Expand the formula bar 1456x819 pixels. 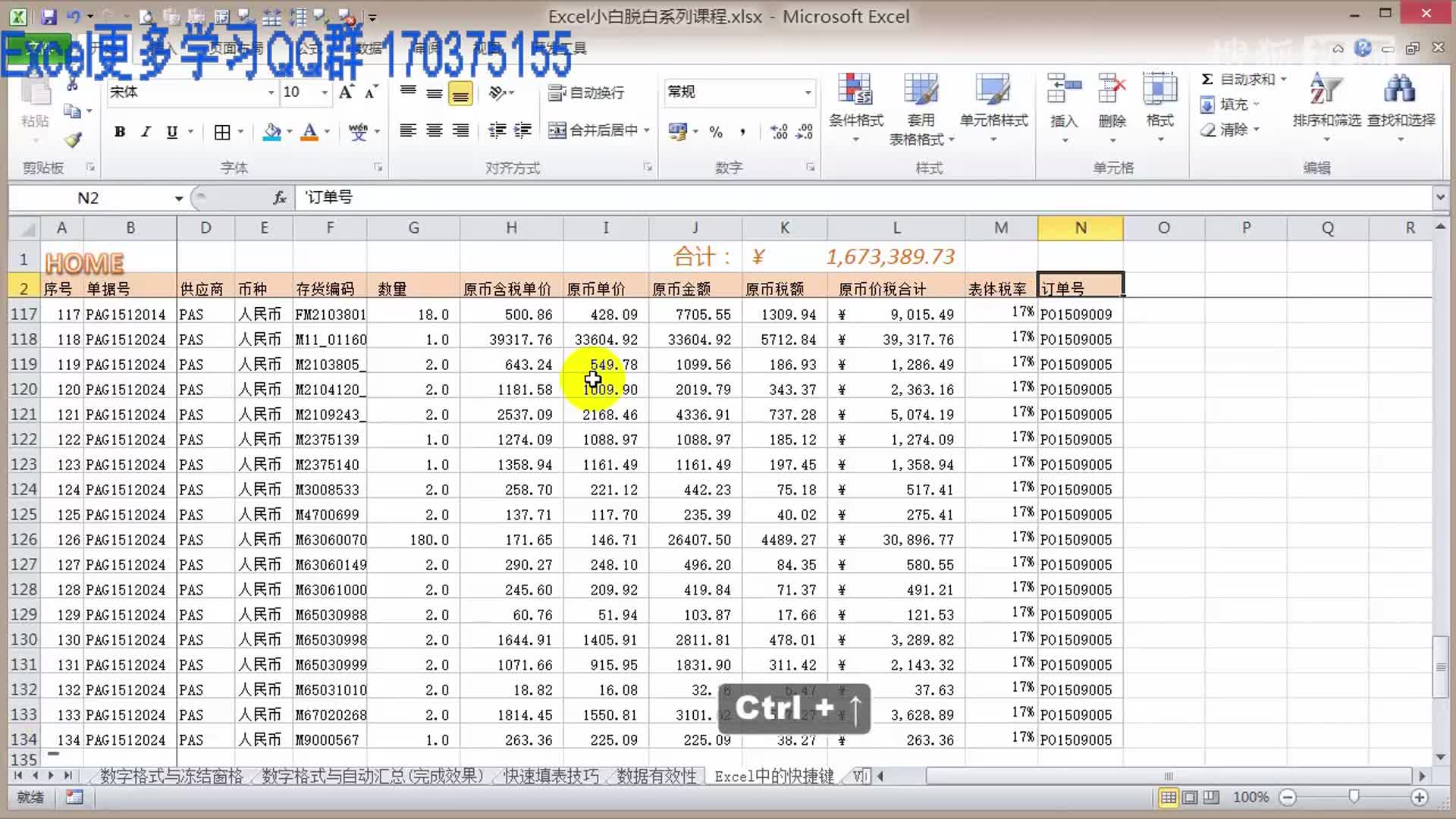1439,198
